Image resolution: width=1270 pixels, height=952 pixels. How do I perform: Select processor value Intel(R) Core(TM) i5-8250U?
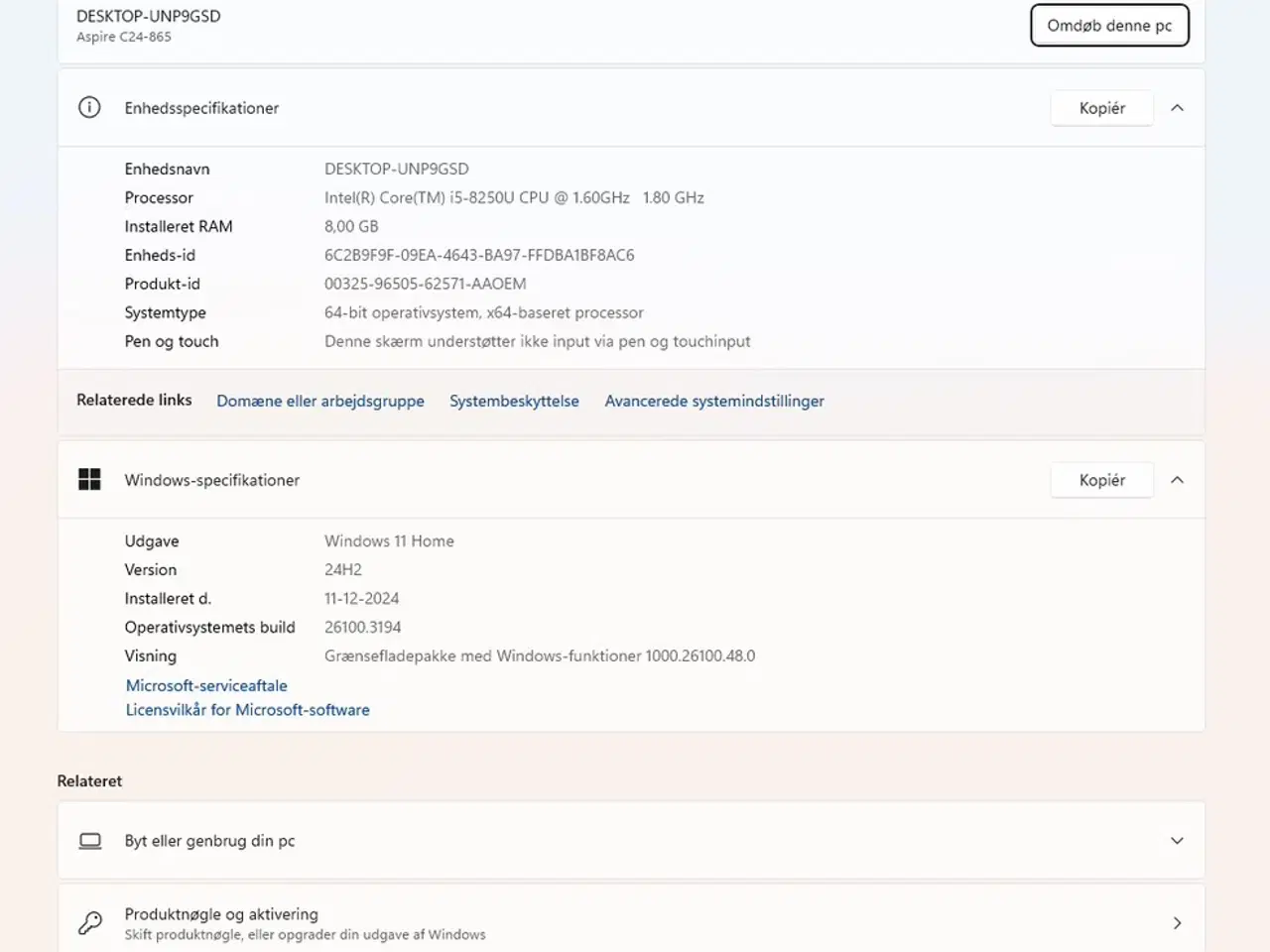pos(514,197)
